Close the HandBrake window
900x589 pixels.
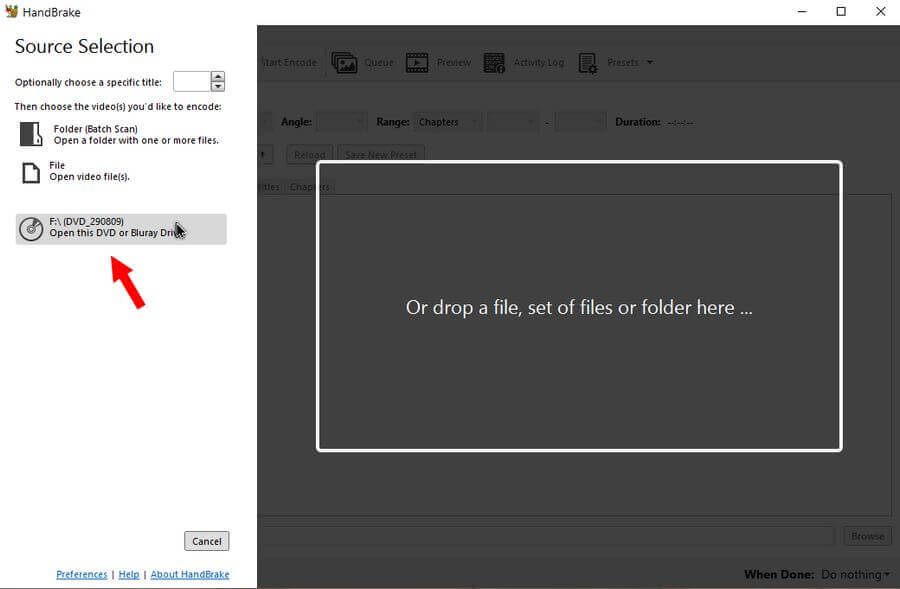880,11
